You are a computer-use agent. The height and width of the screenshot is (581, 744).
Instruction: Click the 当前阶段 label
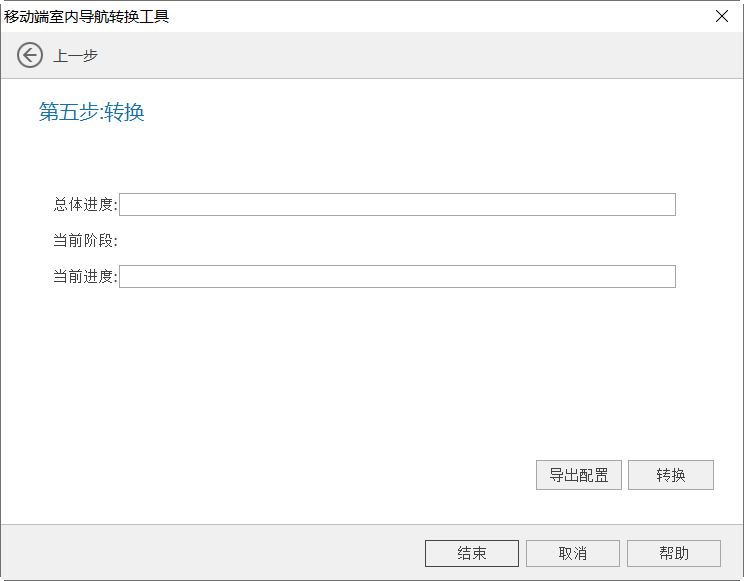click(85, 241)
